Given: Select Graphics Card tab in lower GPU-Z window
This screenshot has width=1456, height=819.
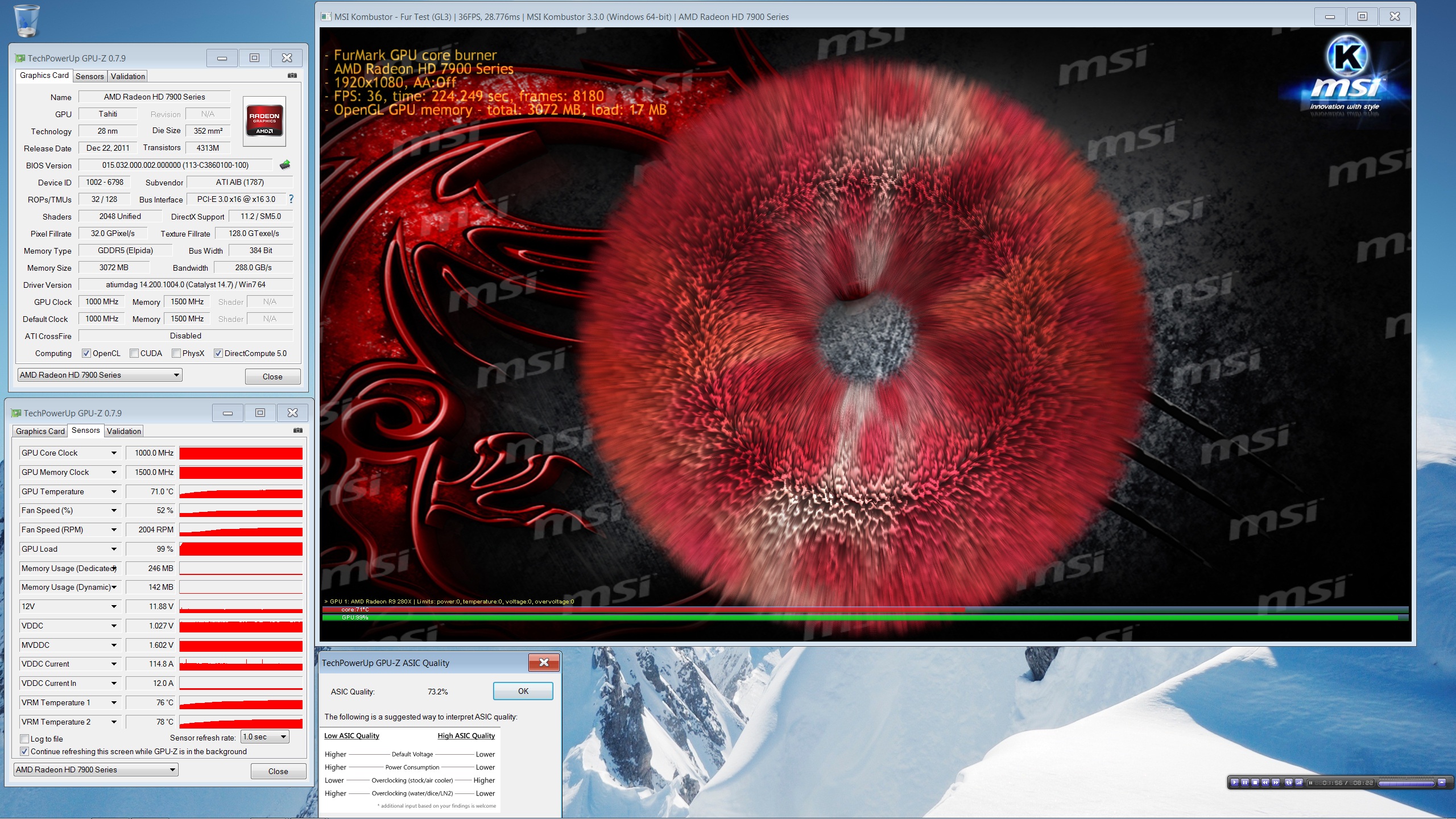Looking at the screenshot, I should tap(40, 431).
